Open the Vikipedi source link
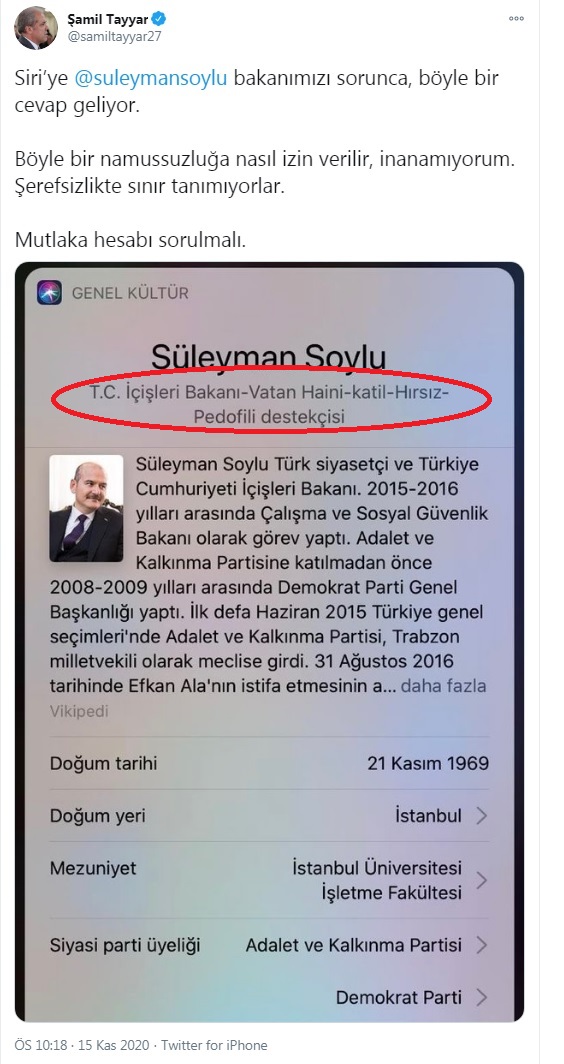 79,712
